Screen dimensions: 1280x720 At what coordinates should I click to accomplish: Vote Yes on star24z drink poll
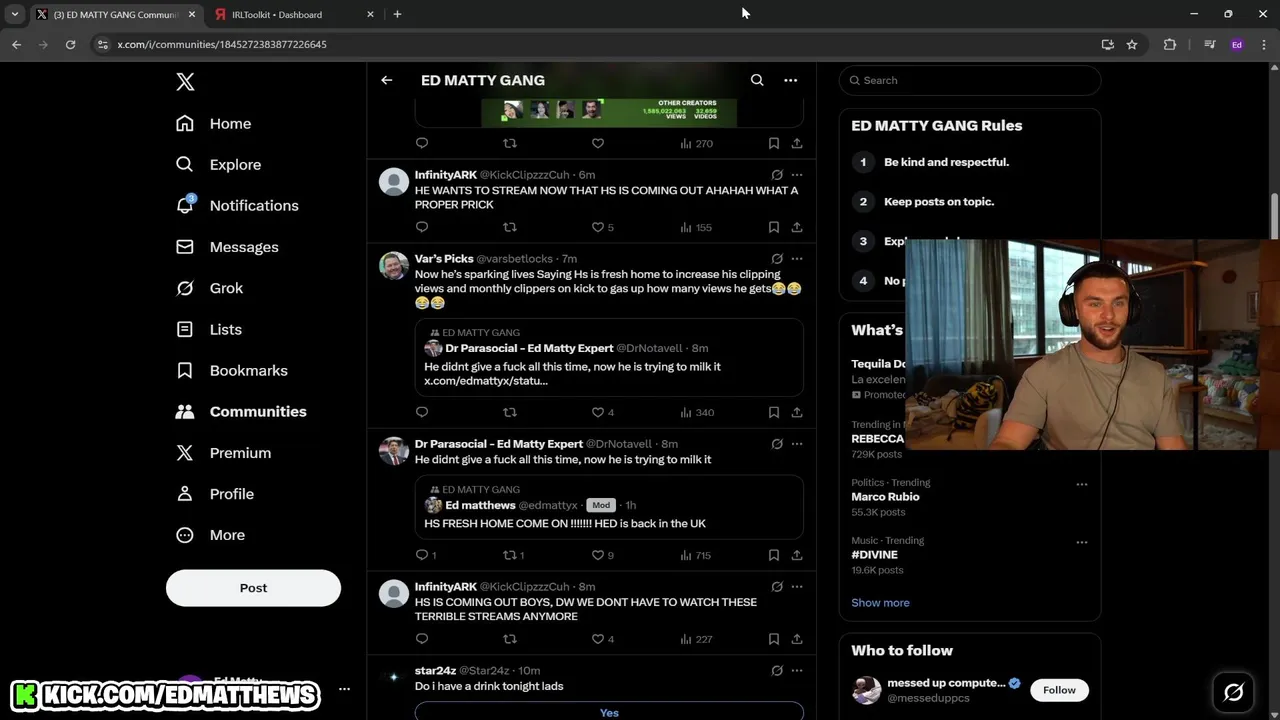click(609, 711)
